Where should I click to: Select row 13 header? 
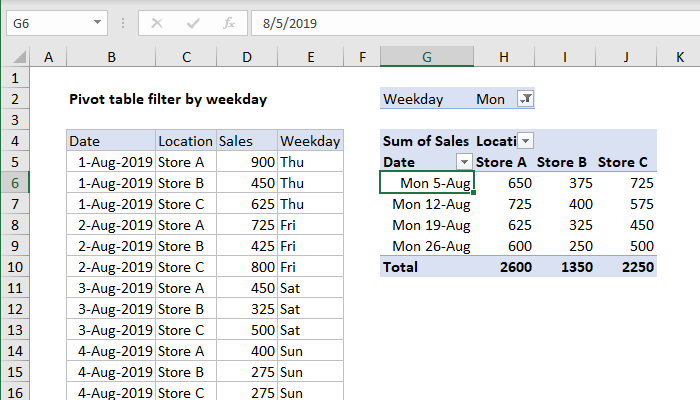coord(15,330)
